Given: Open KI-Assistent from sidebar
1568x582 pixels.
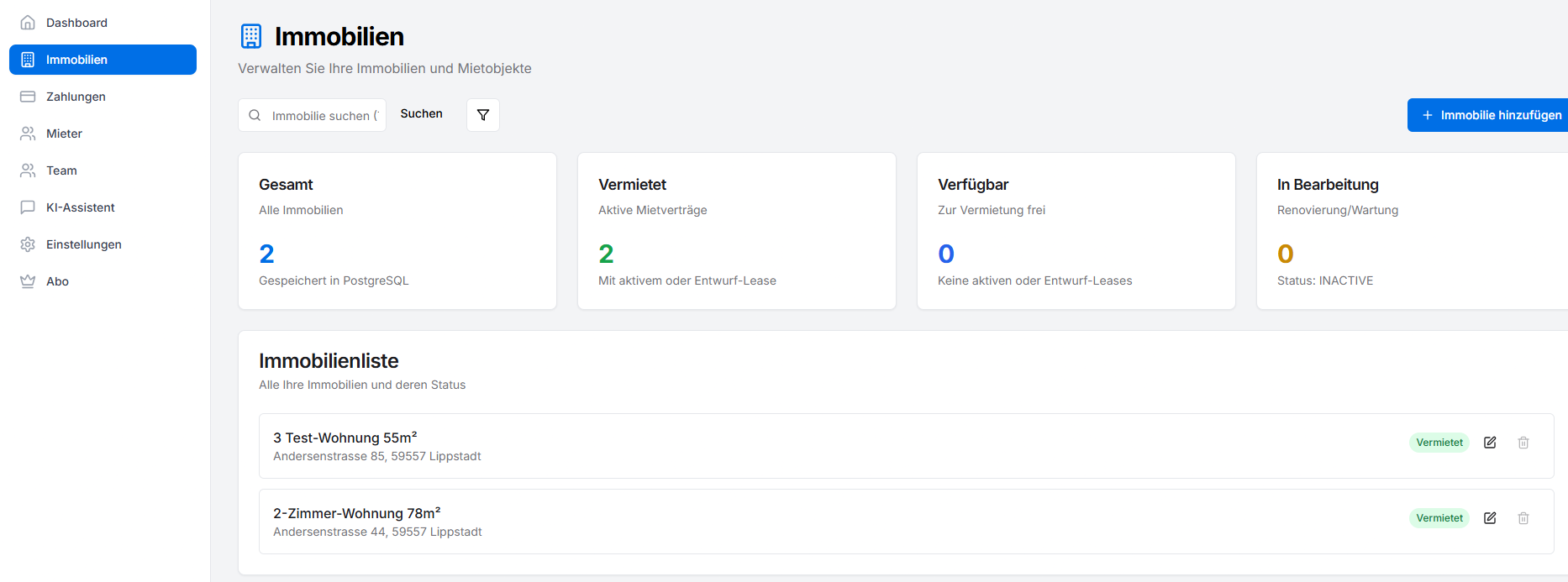Looking at the screenshot, I should coord(103,207).
